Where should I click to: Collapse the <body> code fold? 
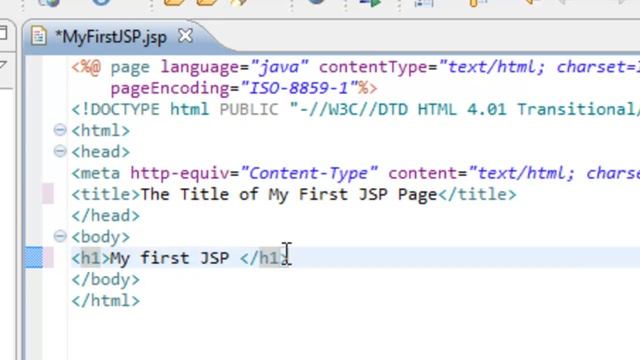(x=60, y=236)
